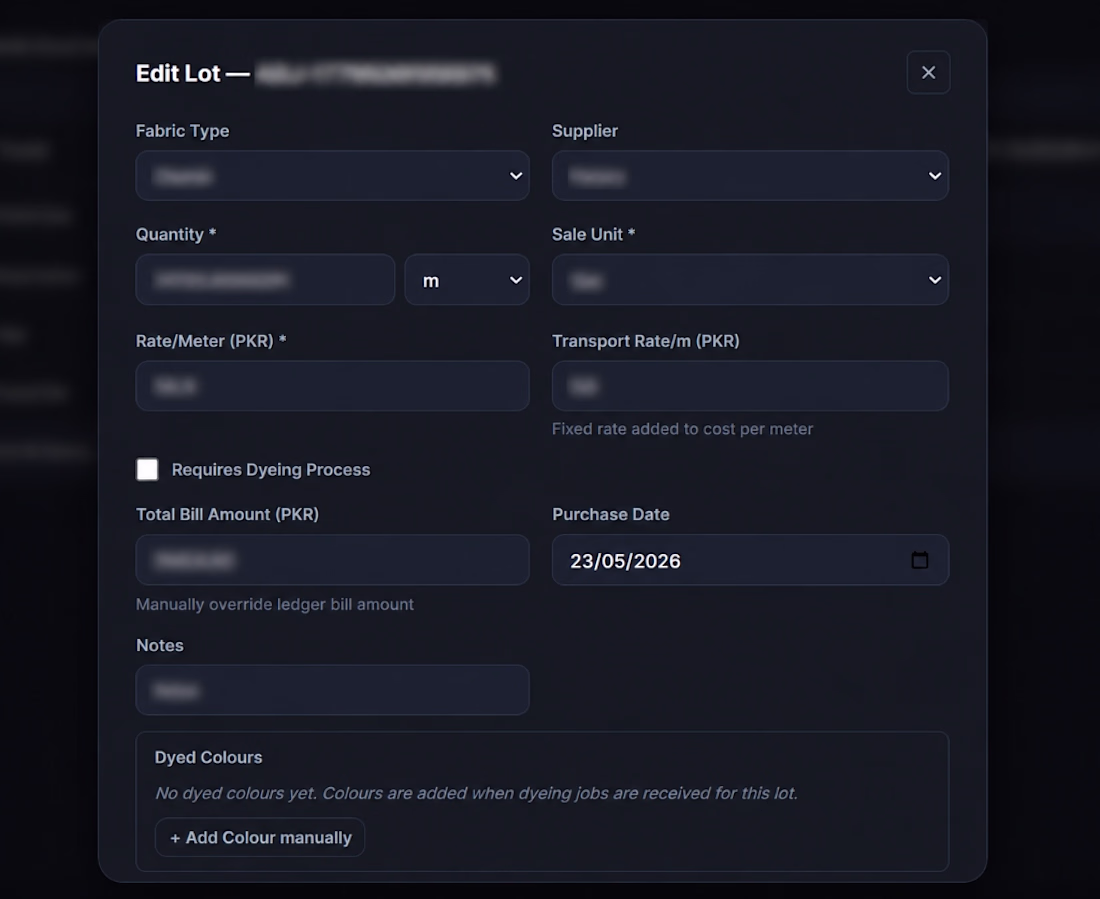Open the quantity unit 'm' dropdown

467,280
